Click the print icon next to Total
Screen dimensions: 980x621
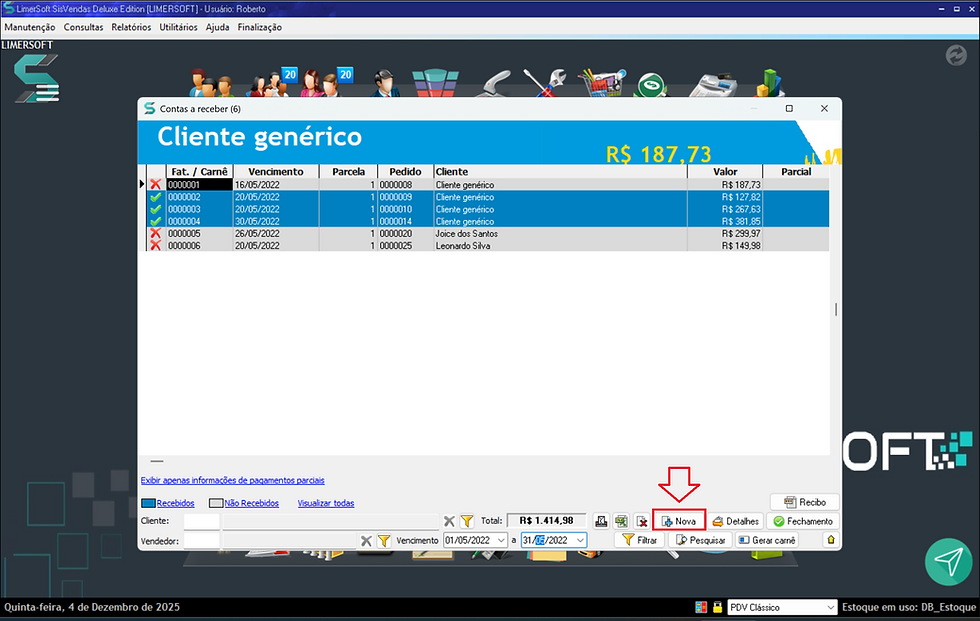[x=601, y=521]
